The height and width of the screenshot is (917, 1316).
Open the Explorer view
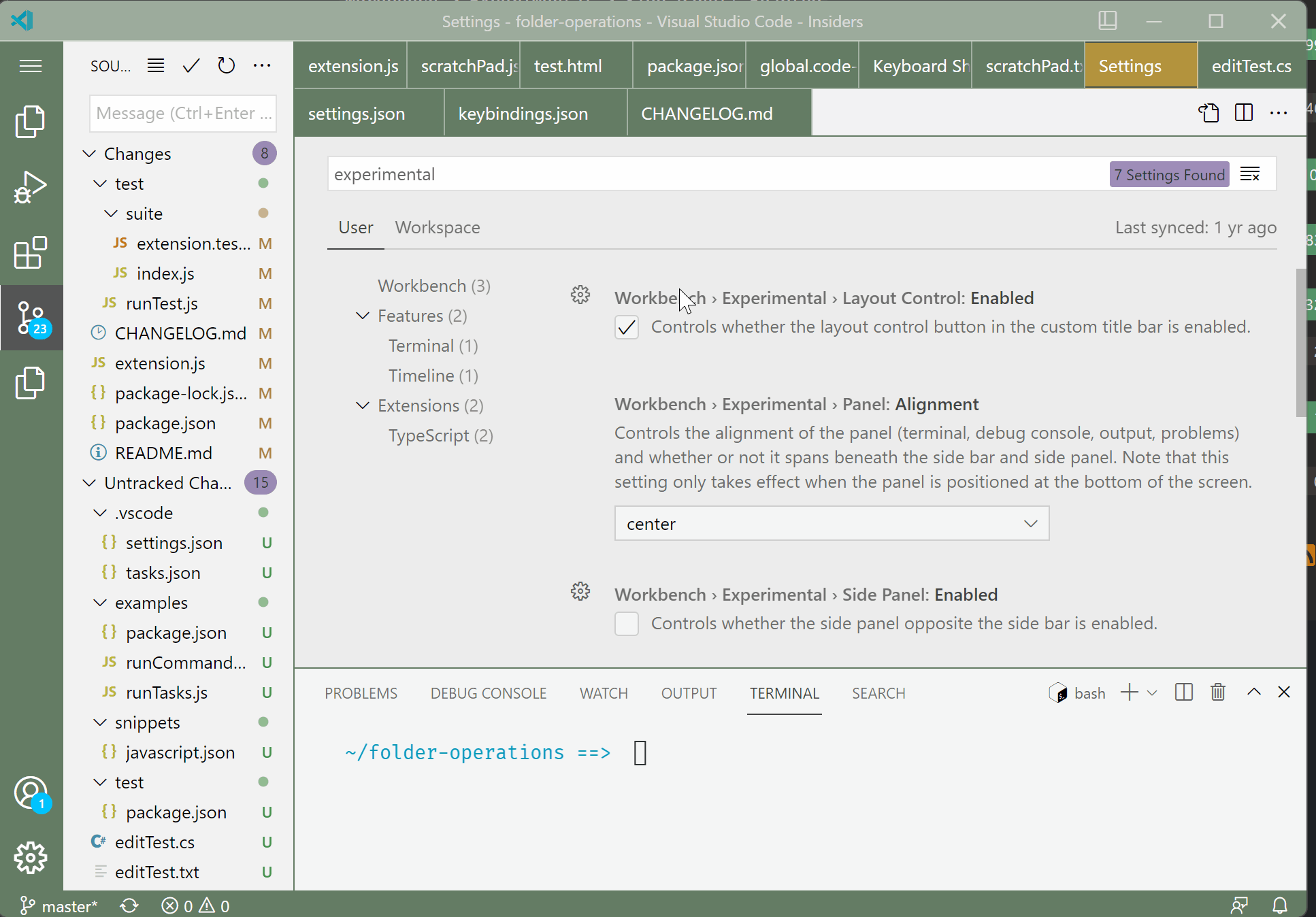[x=31, y=121]
